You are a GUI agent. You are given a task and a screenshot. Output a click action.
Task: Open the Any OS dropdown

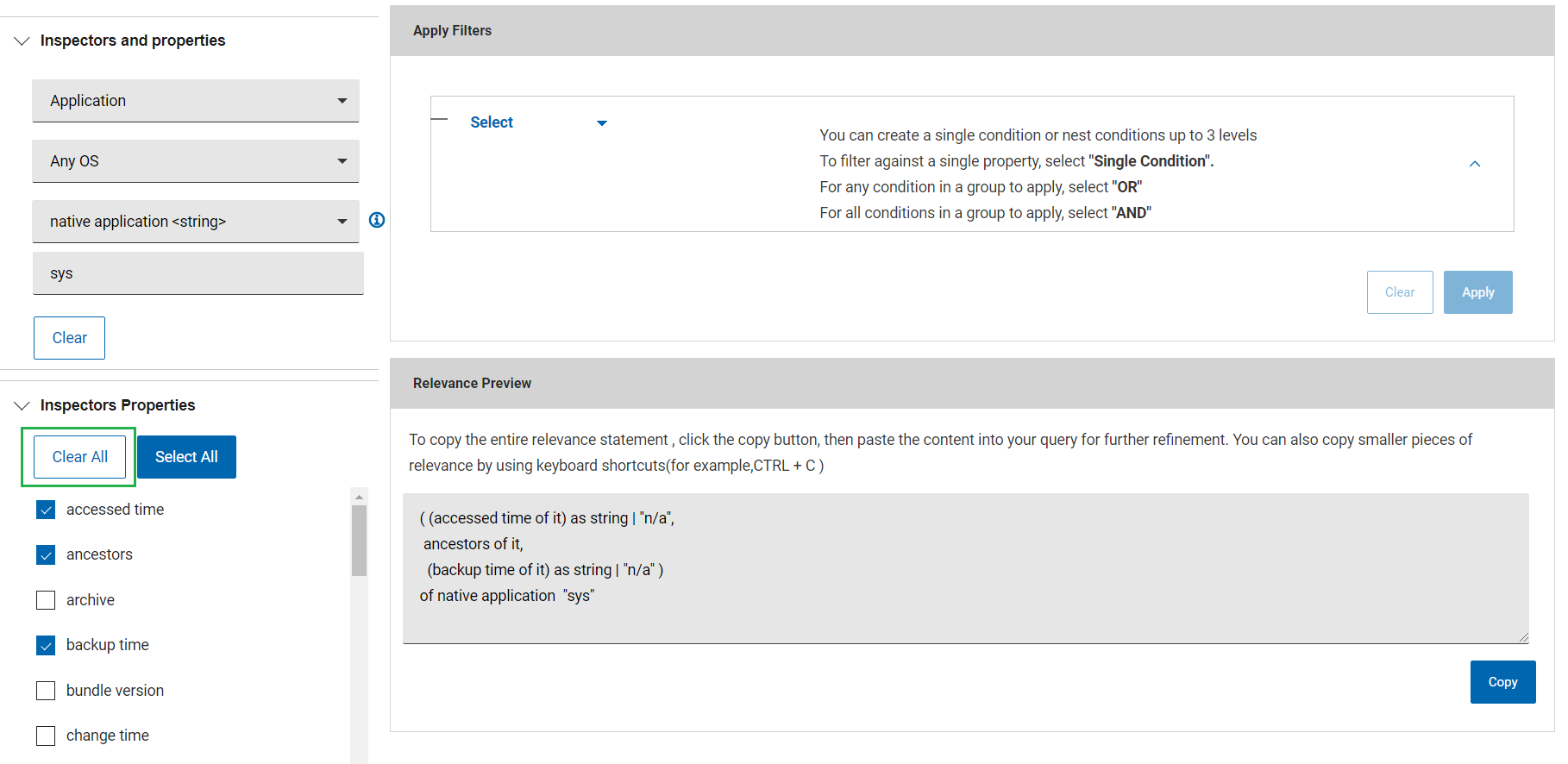tap(195, 161)
